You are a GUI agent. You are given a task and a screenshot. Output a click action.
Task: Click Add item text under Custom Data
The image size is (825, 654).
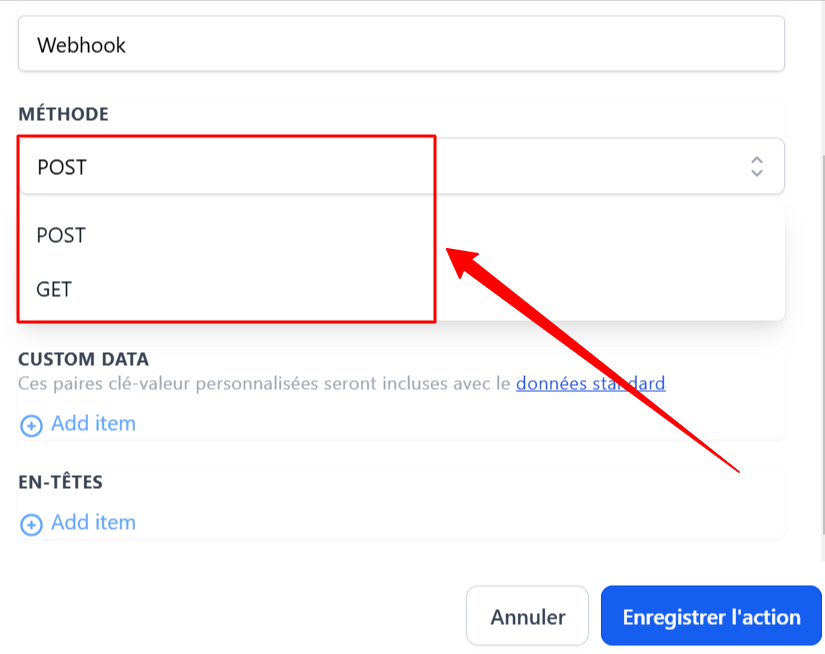[93, 424]
